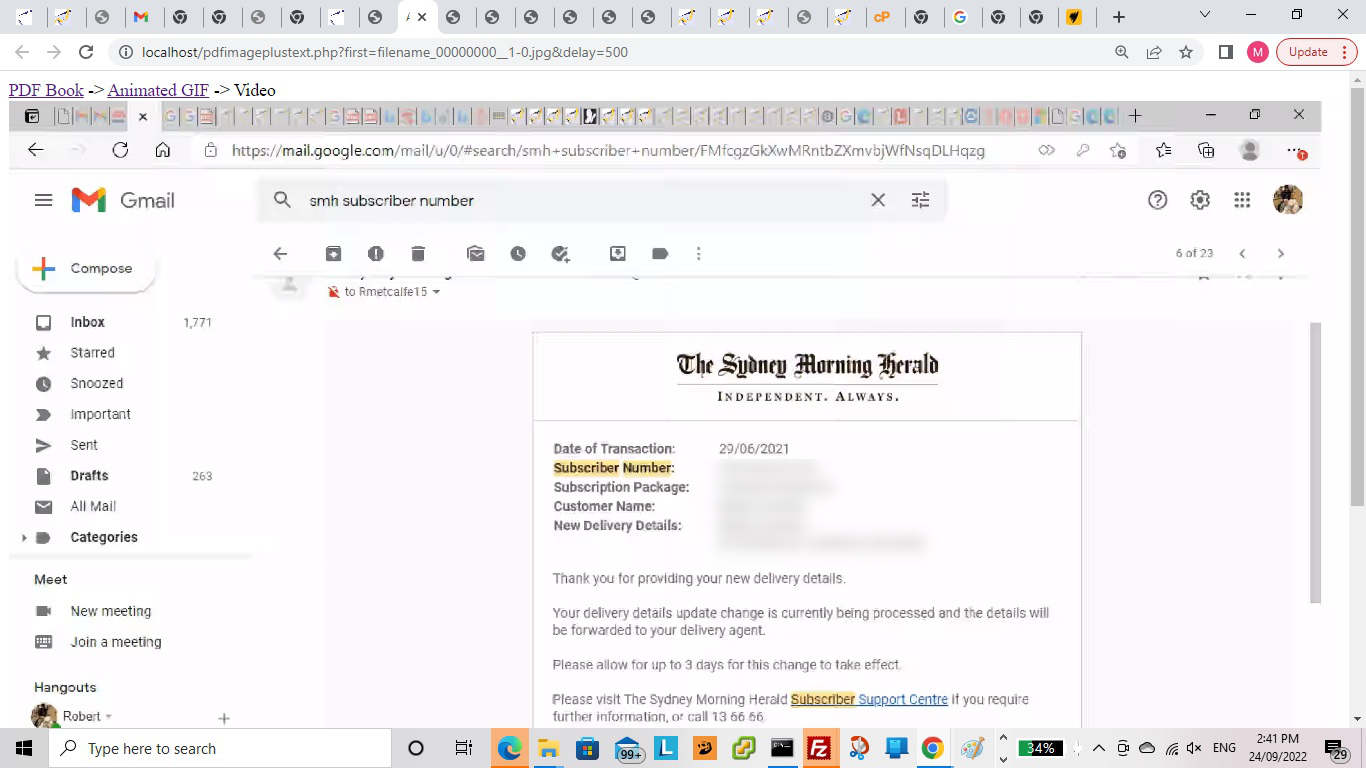Compose a new email
1366x768 pixels.
87,269
